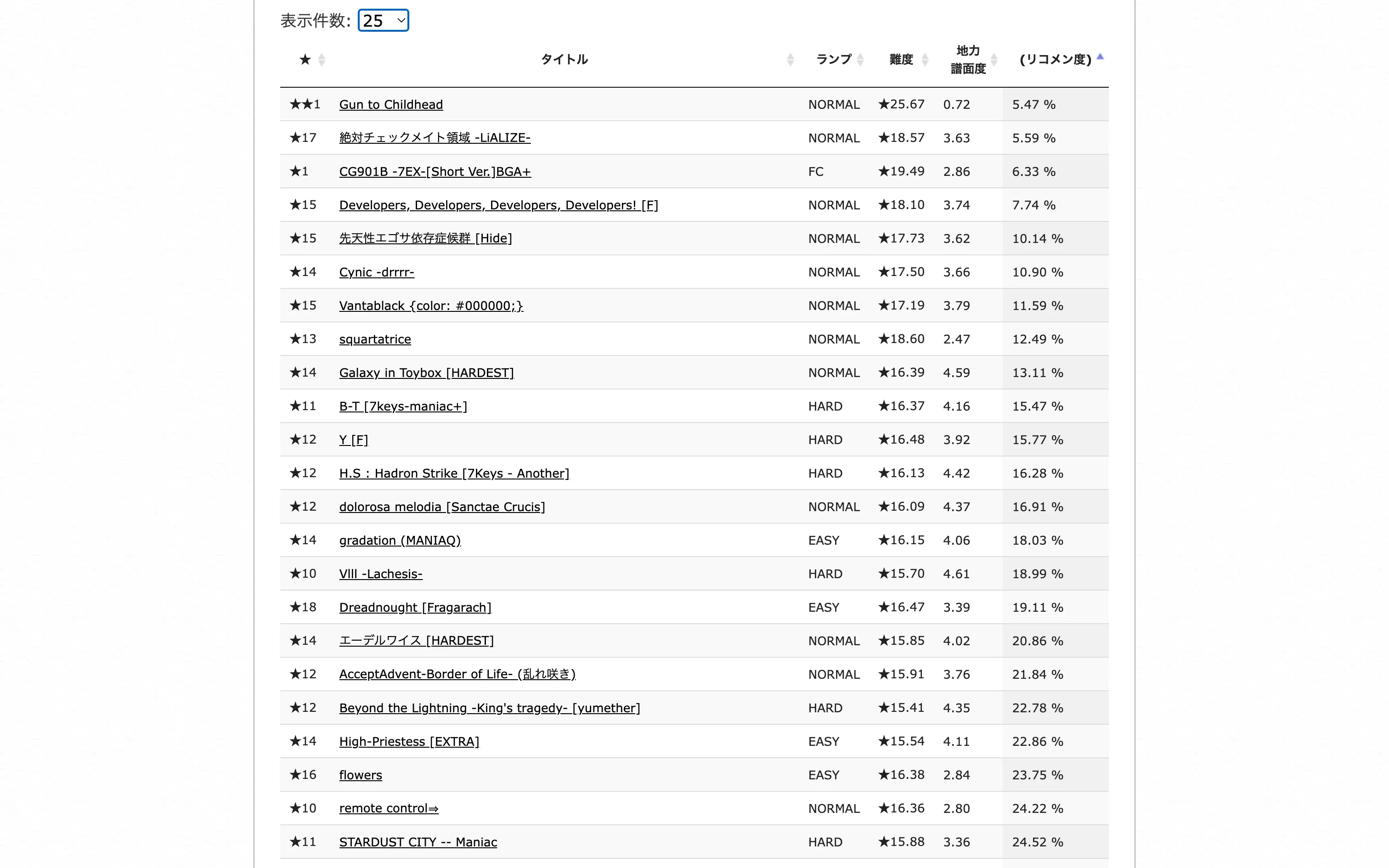Open CG901B -7EX-[Short Ver.]BGA+ link
Image resolution: width=1389 pixels, height=868 pixels.
[x=435, y=172]
